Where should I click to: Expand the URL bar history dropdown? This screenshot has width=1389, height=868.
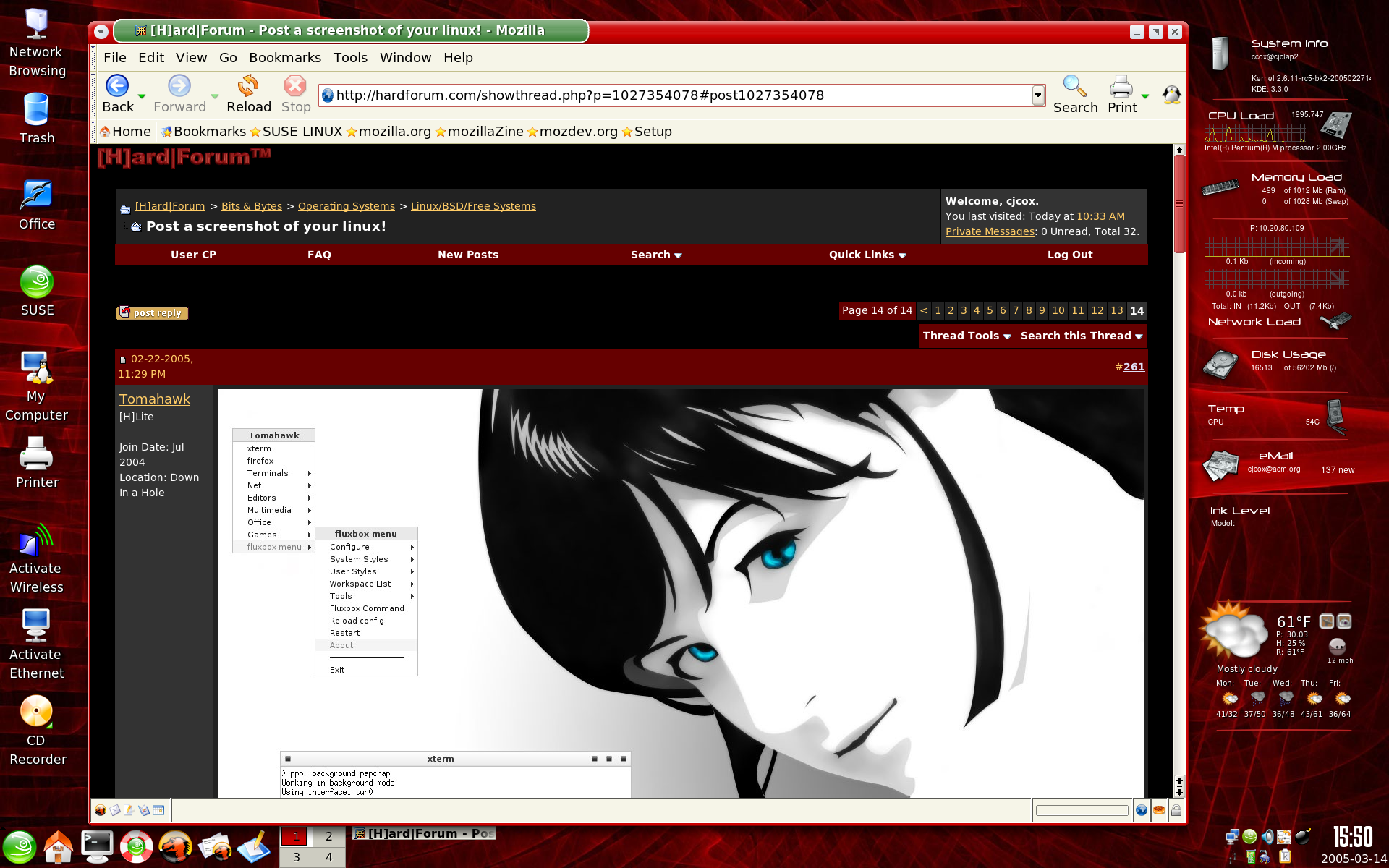1038,95
